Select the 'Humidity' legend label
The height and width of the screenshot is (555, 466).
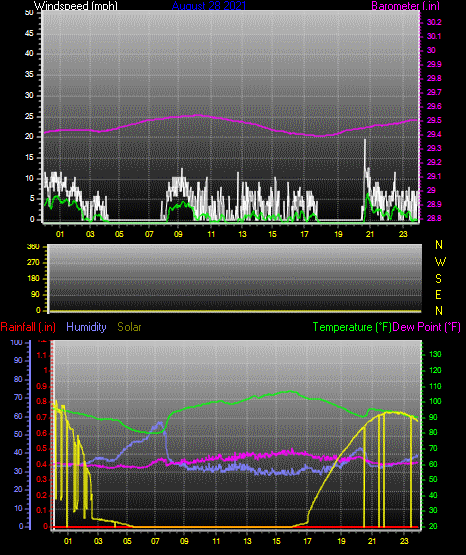pos(86,327)
